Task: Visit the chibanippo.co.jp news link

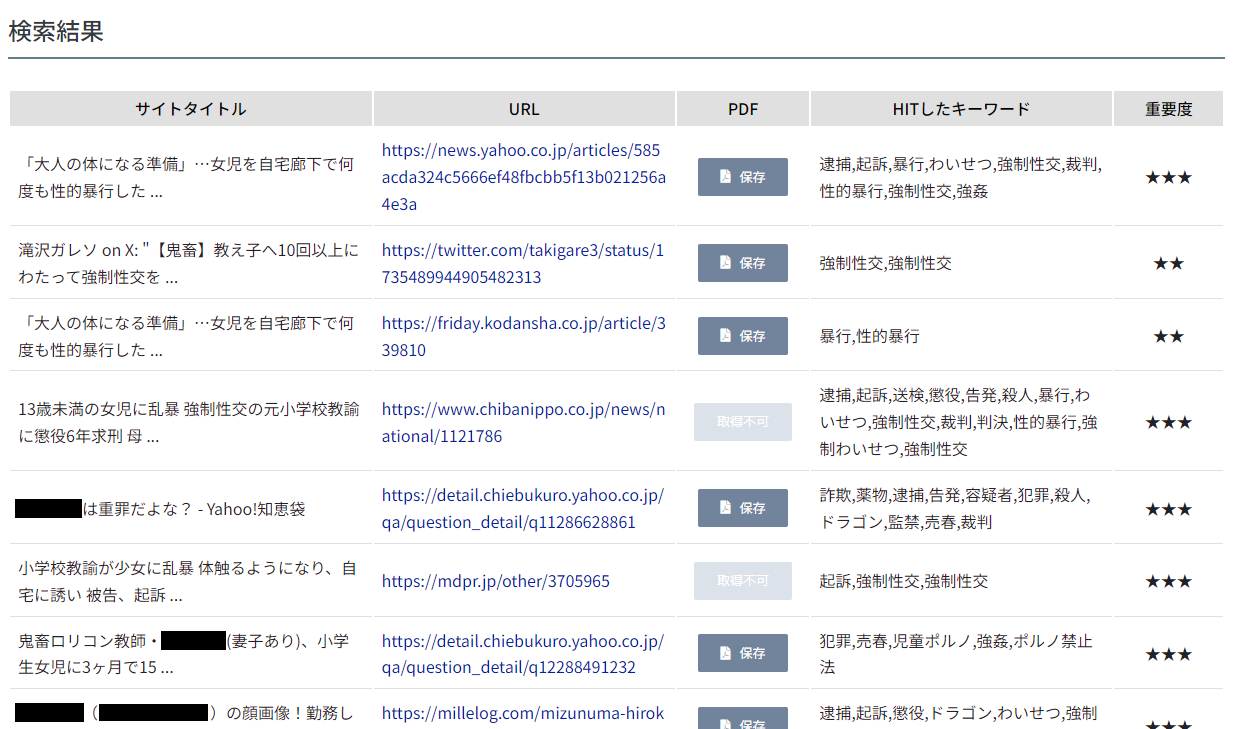Action: coord(523,422)
